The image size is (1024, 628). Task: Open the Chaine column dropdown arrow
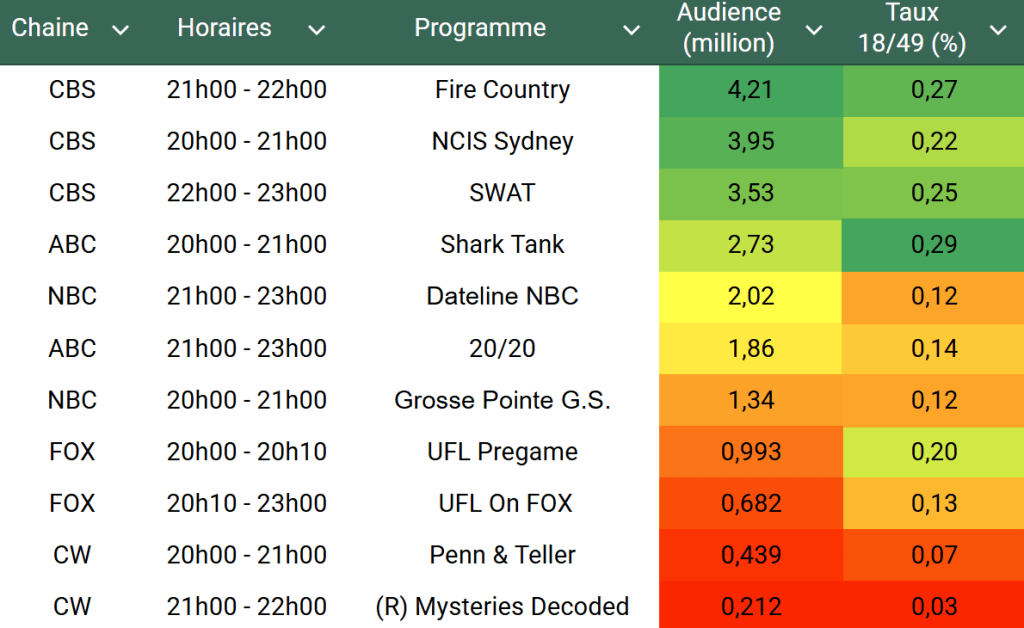click(121, 30)
